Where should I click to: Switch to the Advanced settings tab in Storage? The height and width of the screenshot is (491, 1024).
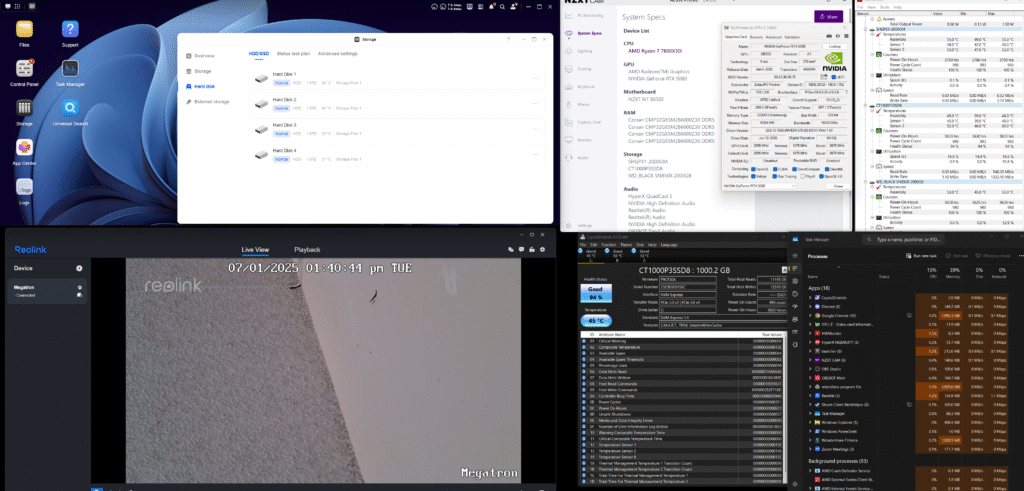coord(338,54)
